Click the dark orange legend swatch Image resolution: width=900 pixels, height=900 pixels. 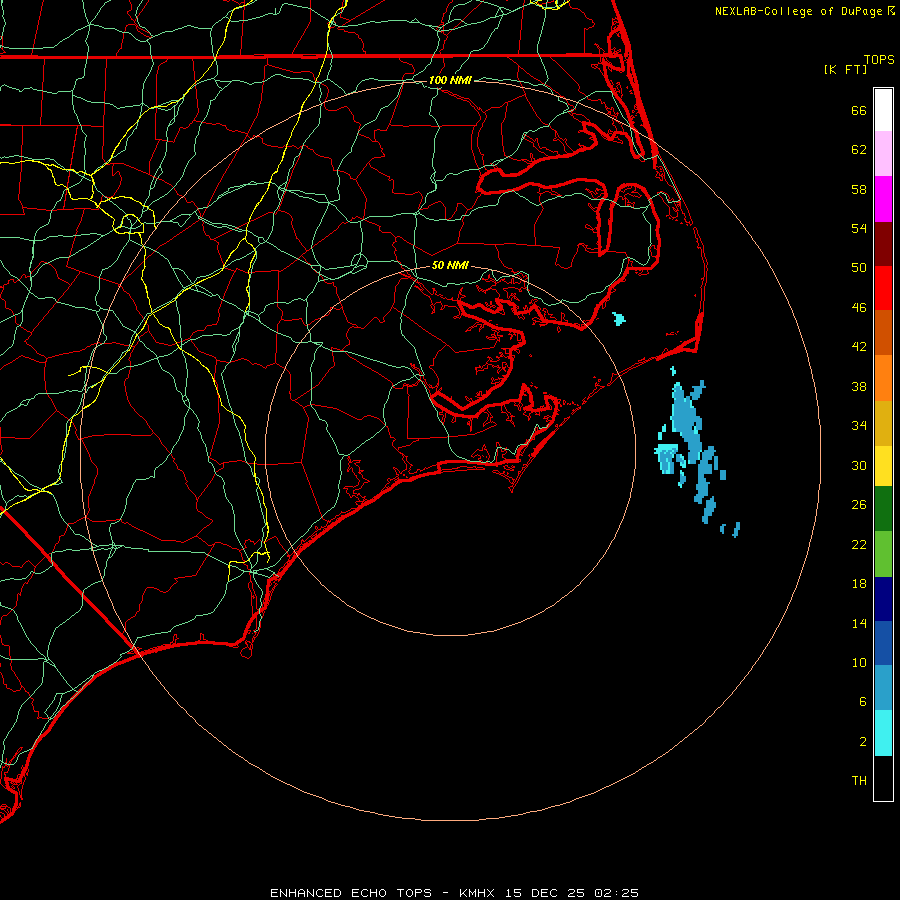click(883, 333)
